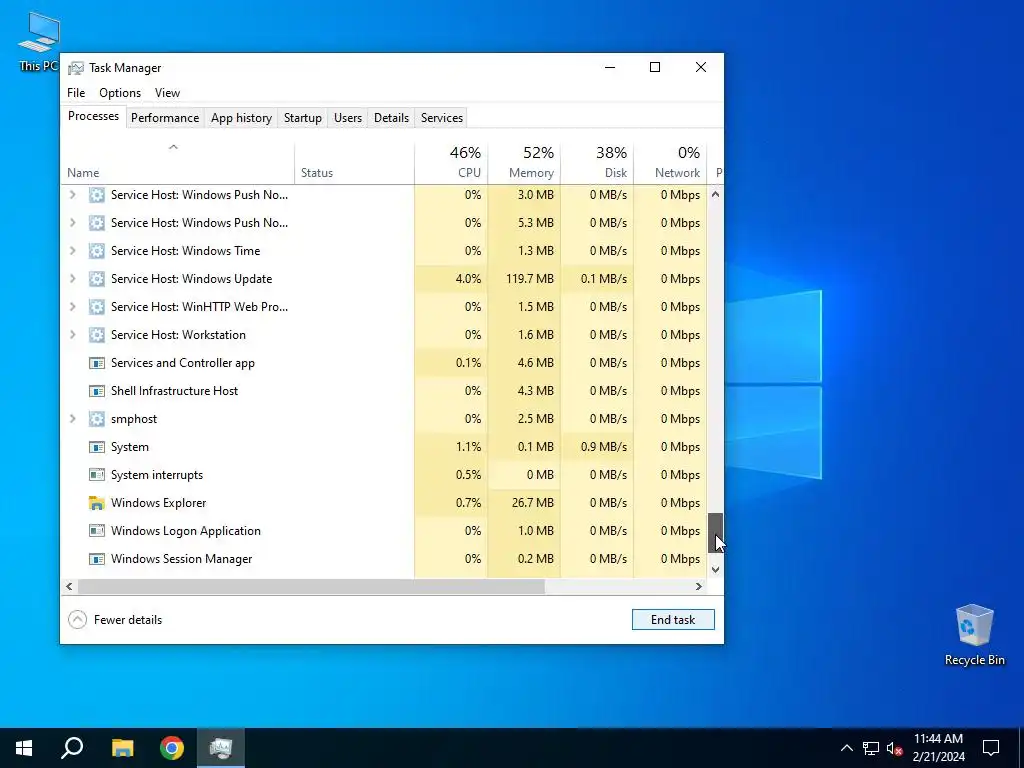Expand Service Host: Windows Time
Screen dimensions: 1024x768
point(72,251)
